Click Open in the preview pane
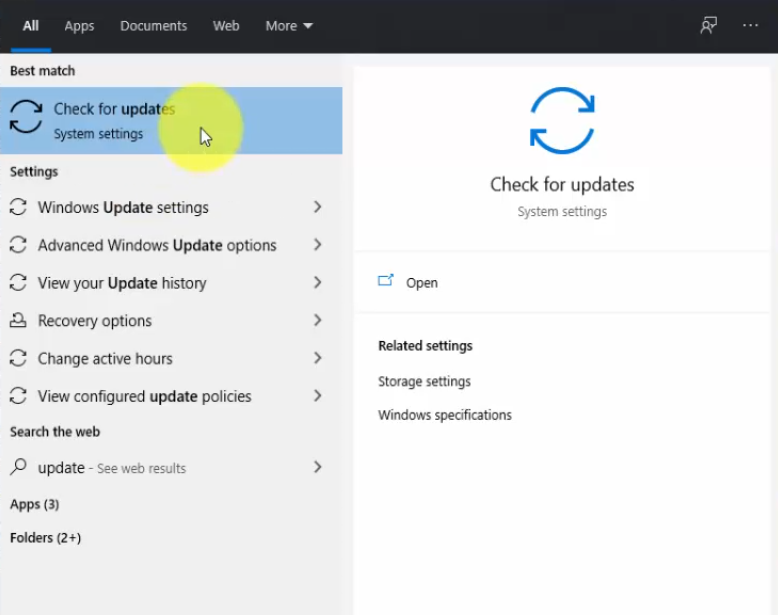The height and width of the screenshot is (615, 778). [422, 283]
